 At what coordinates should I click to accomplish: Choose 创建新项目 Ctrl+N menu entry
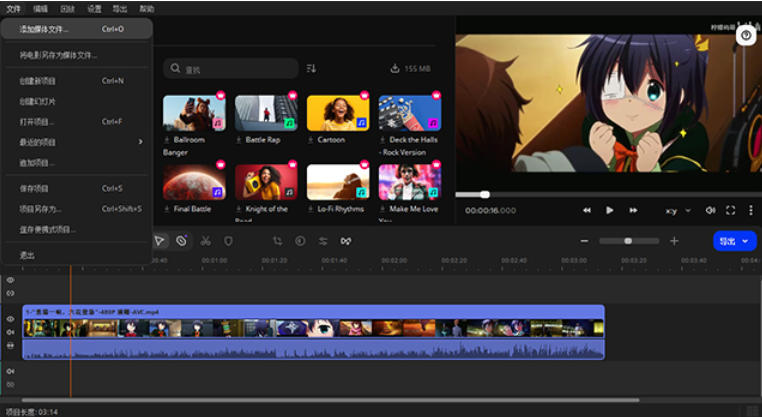click(x=77, y=81)
